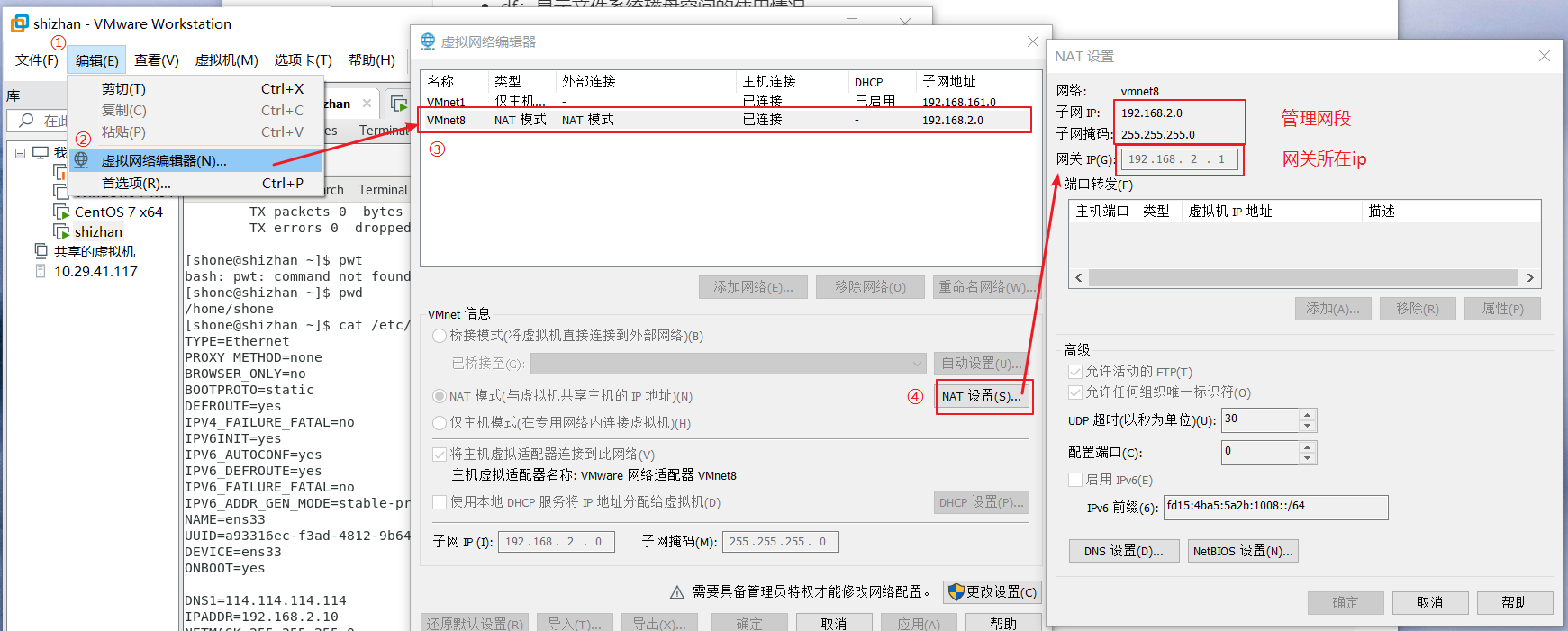Click the VM tab icon right of shizhan tab
Viewport: 1568px width, 631px height.
[x=398, y=104]
